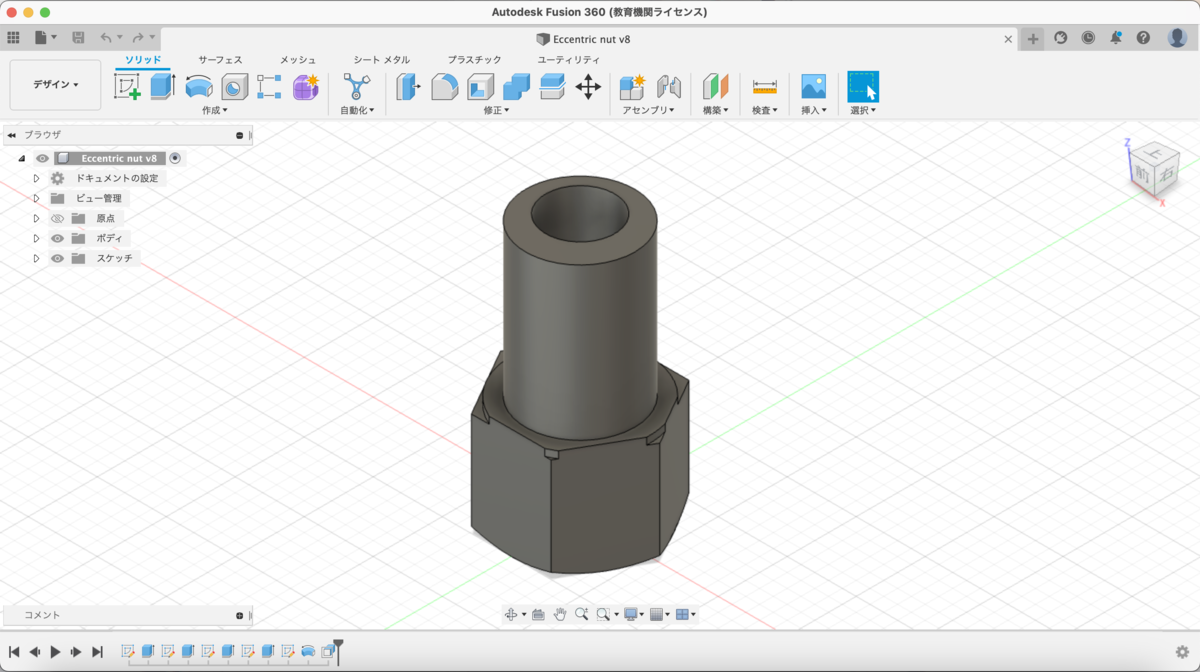1200x672 pixels.
Task: Collapse the Eccentric nut v8 tree root
Action: (21, 158)
